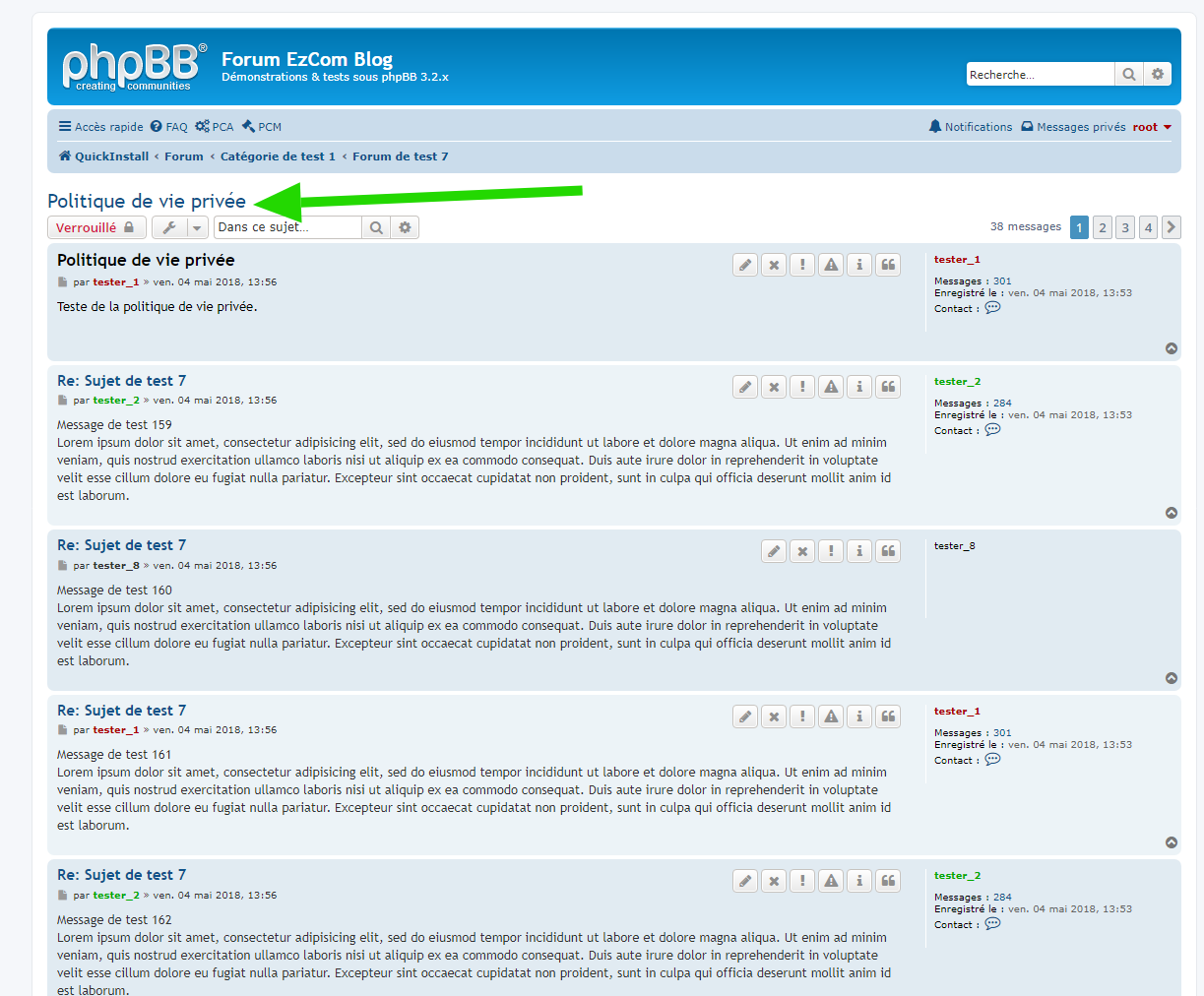This screenshot has height=996, width=1204.
Task: Click the warning triangle icon on Message 161 post
Action: click(x=831, y=716)
